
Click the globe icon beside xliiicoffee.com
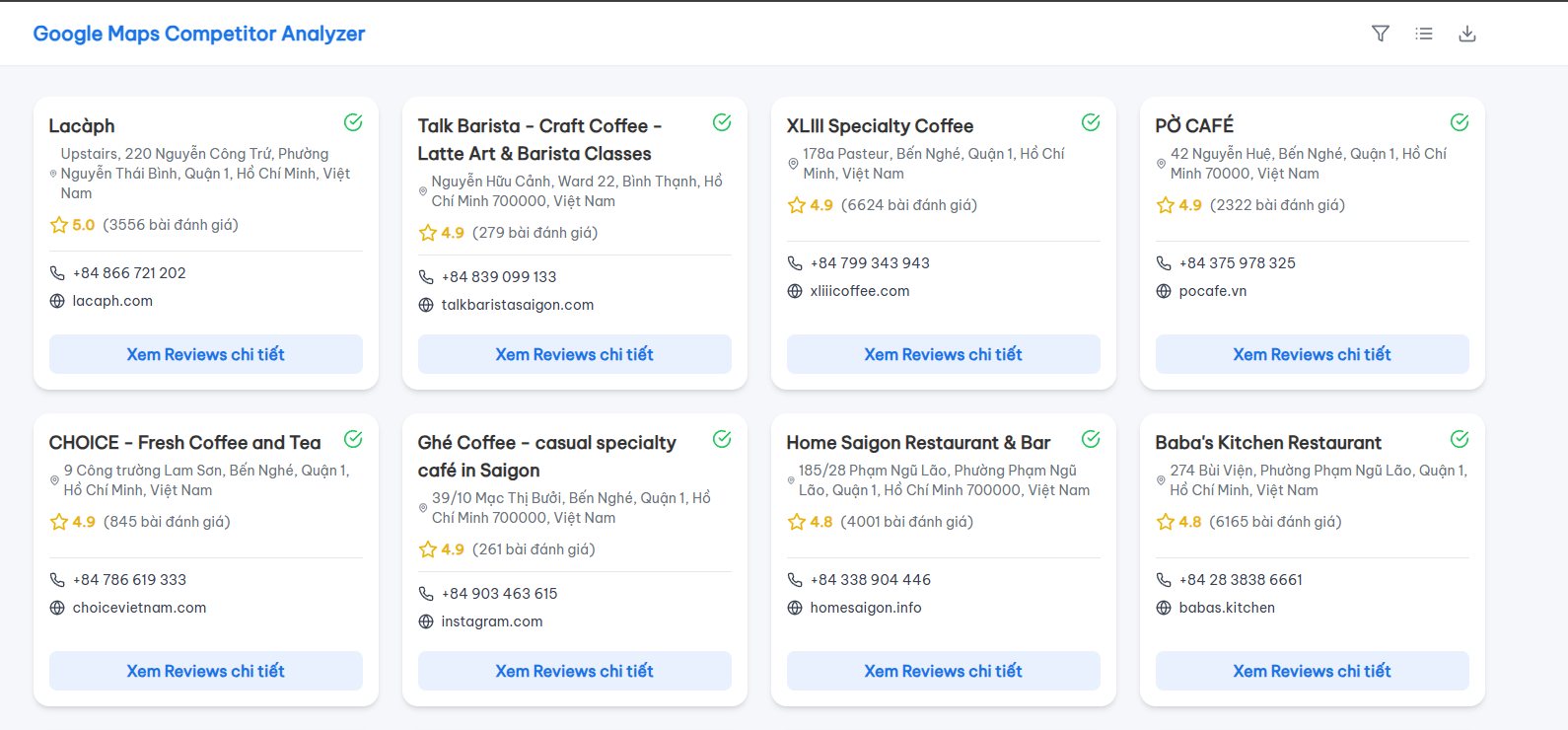[795, 291]
